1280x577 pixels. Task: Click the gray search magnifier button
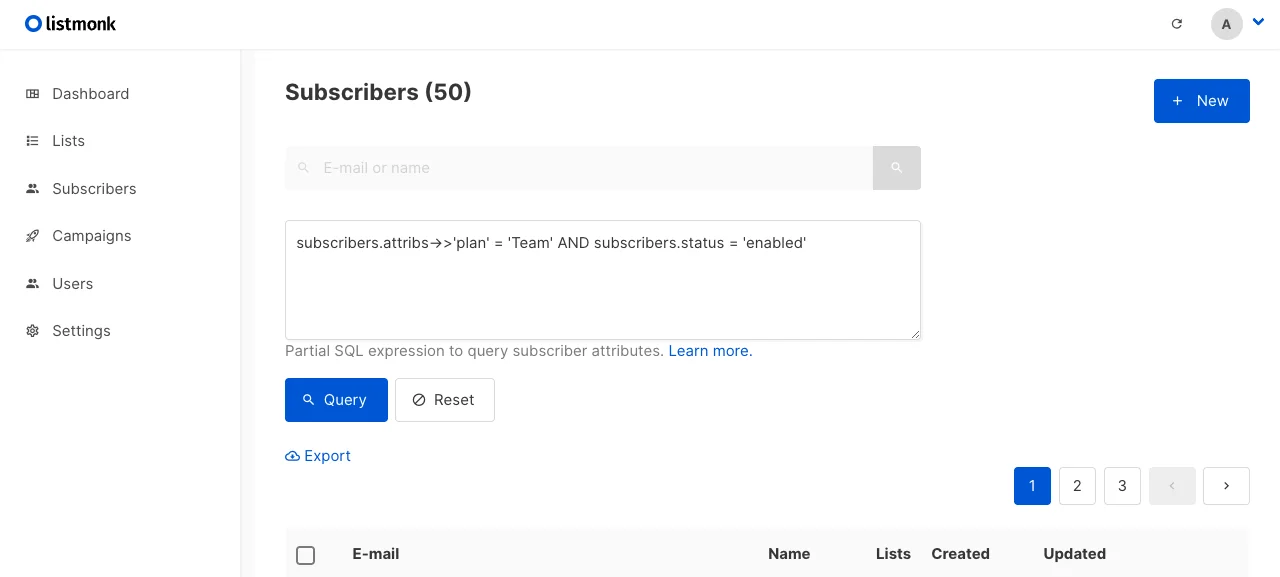[x=897, y=168]
